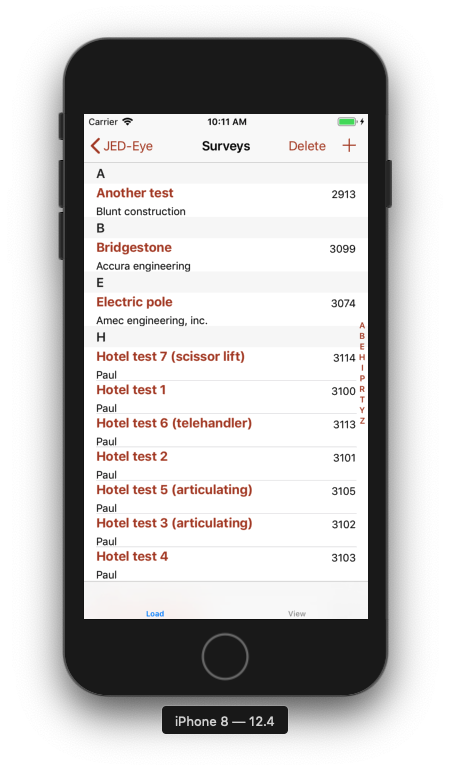Jump to letter Z in index

(x=362, y=421)
